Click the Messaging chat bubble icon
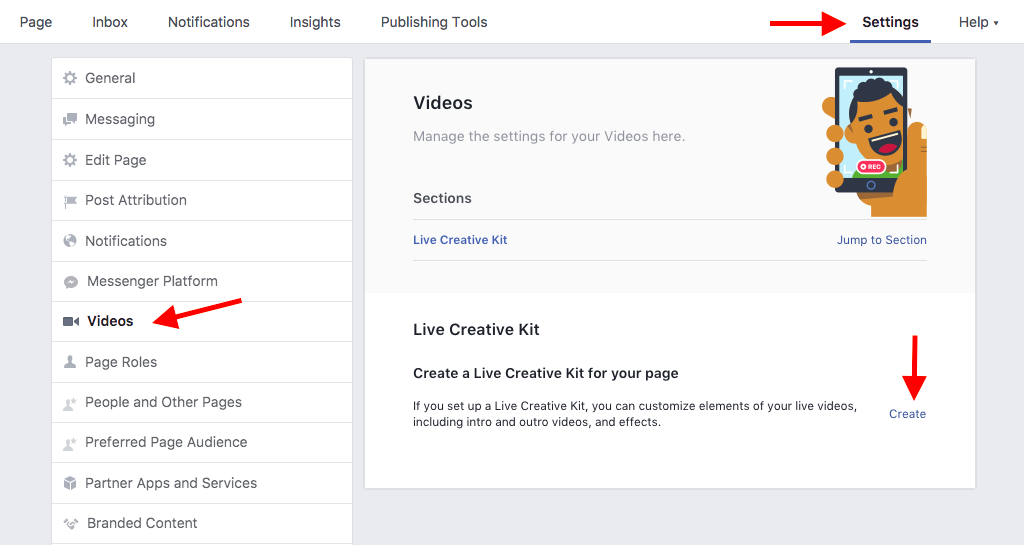1024x545 pixels. click(x=70, y=119)
